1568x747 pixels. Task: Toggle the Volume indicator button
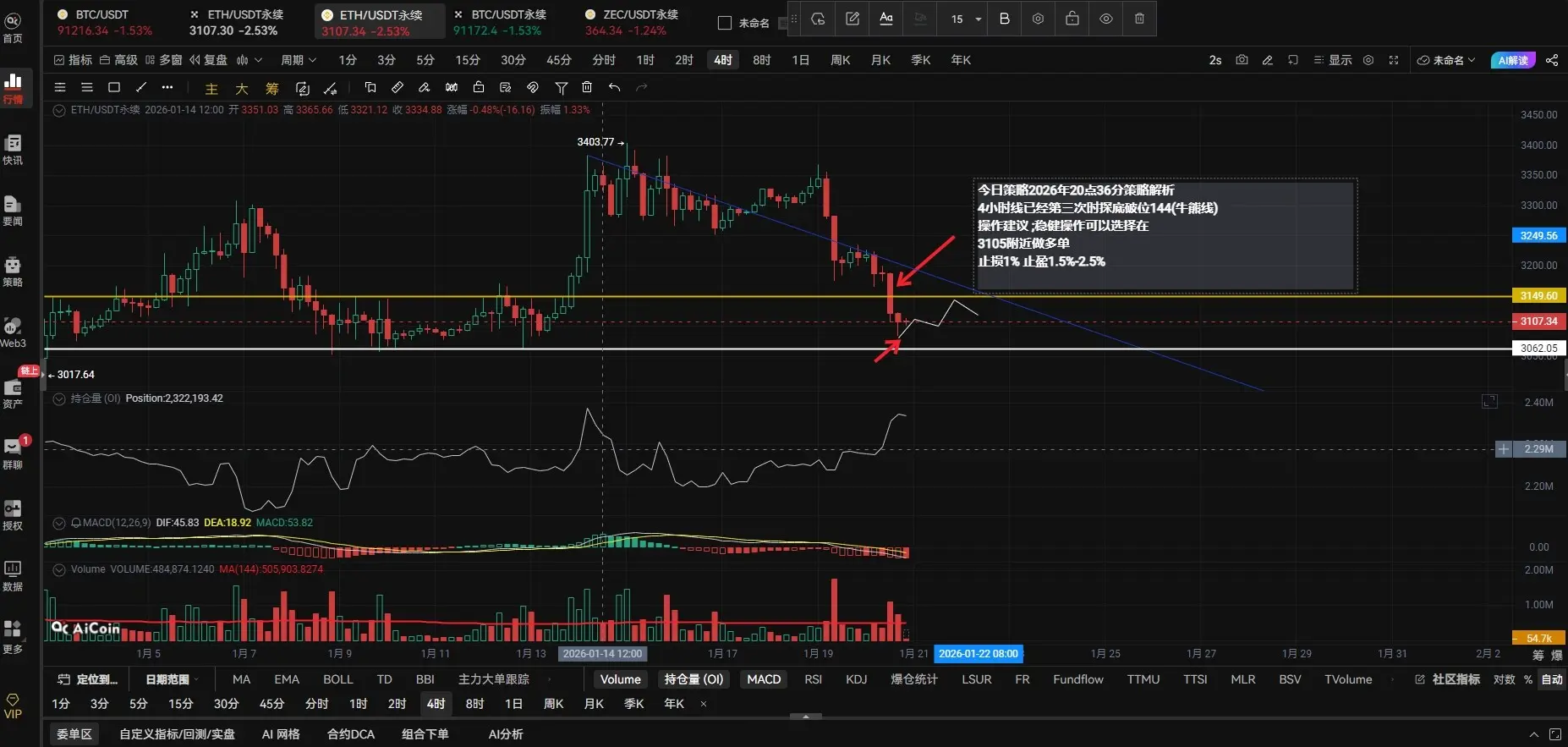click(x=621, y=679)
